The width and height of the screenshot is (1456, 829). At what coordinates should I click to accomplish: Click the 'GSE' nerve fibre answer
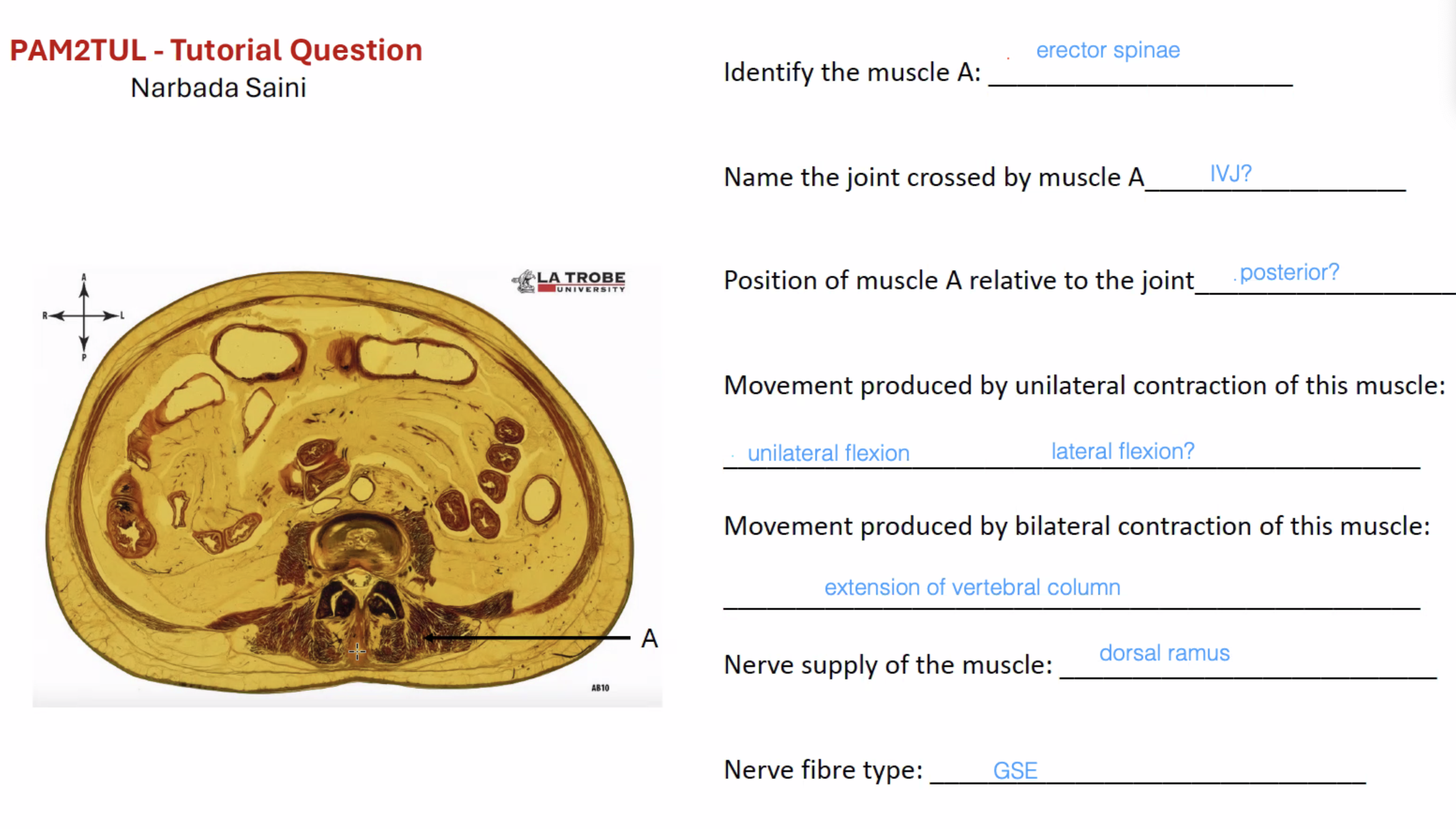click(1015, 770)
